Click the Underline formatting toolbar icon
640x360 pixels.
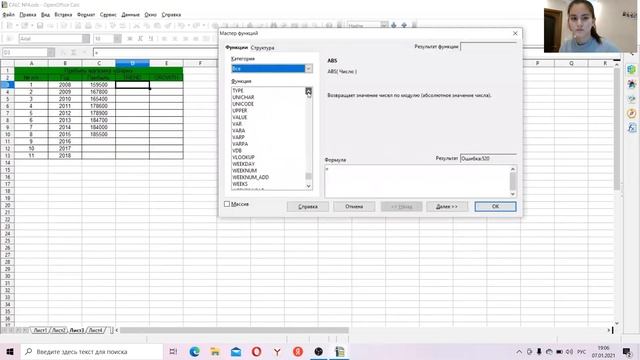point(151,39)
